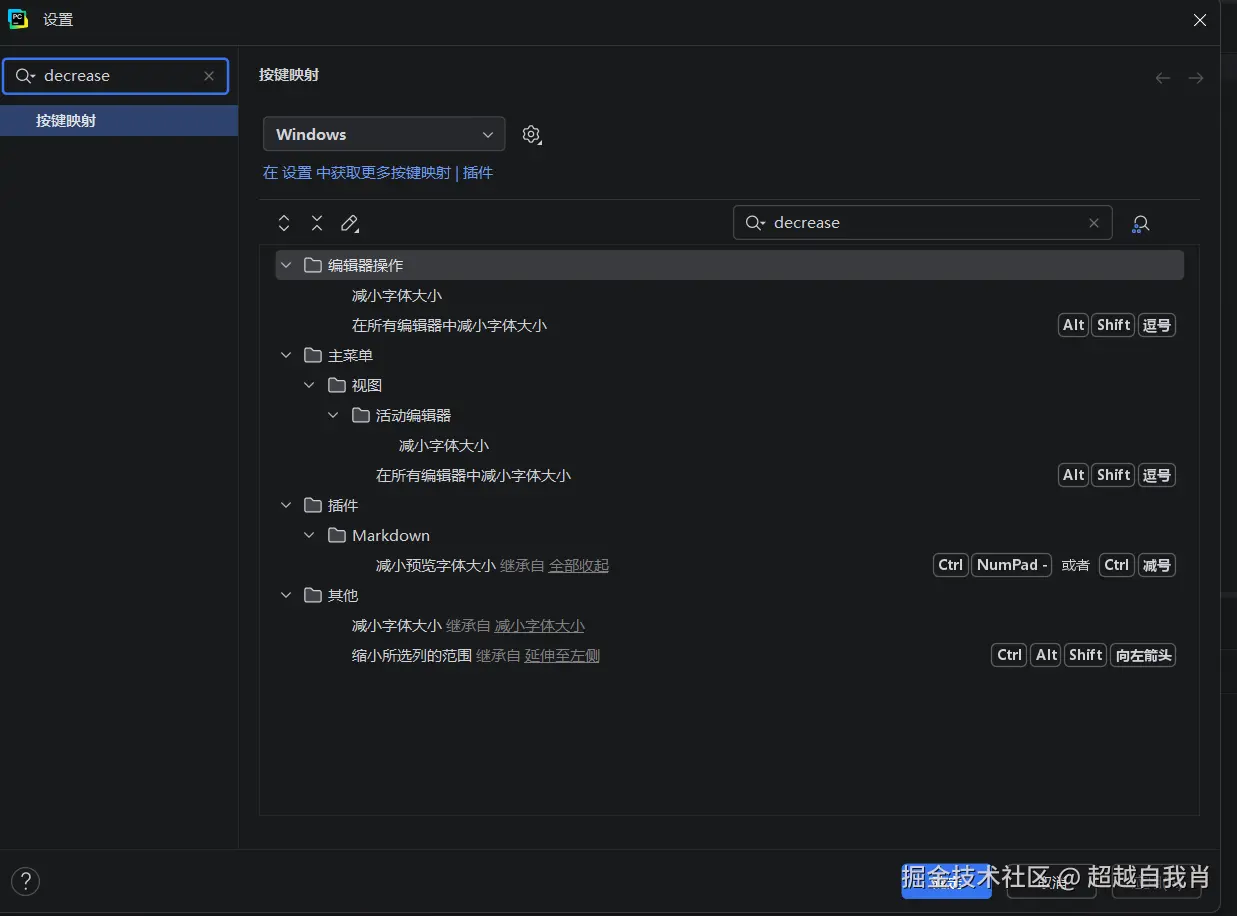The width and height of the screenshot is (1237, 916).
Task: Focus the settings search box containing decrease
Action: tap(116, 76)
